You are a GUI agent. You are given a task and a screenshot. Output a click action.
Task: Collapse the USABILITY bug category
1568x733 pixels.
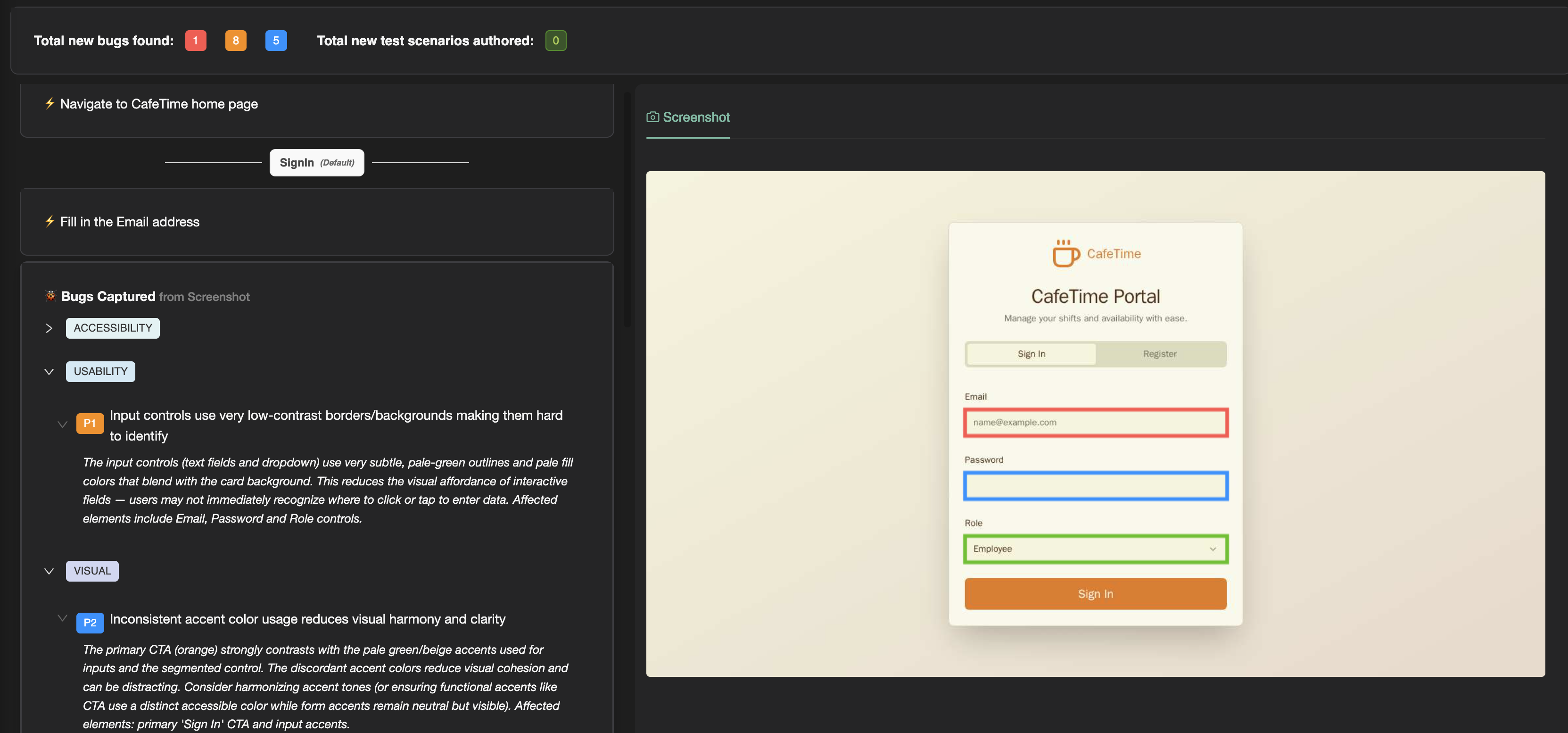click(x=50, y=371)
